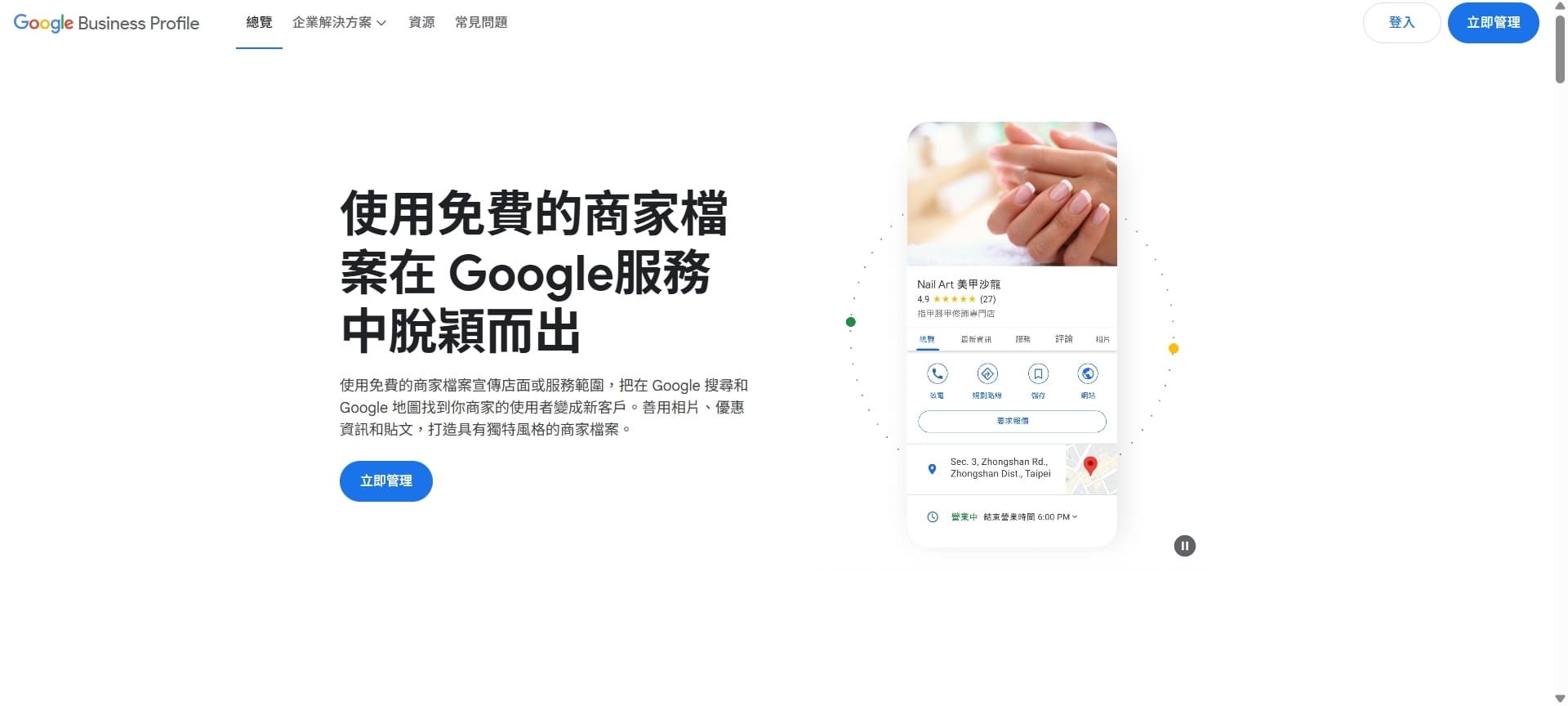The image size is (1568, 706).
Task: Click the 立即管理 button below hero text
Action: point(386,481)
